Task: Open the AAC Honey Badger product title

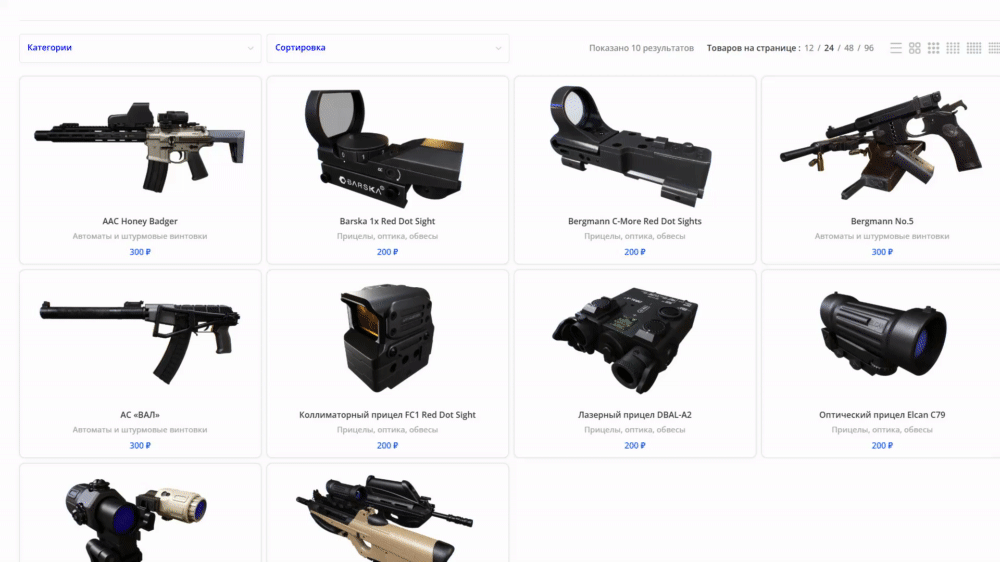Action: coord(140,221)
